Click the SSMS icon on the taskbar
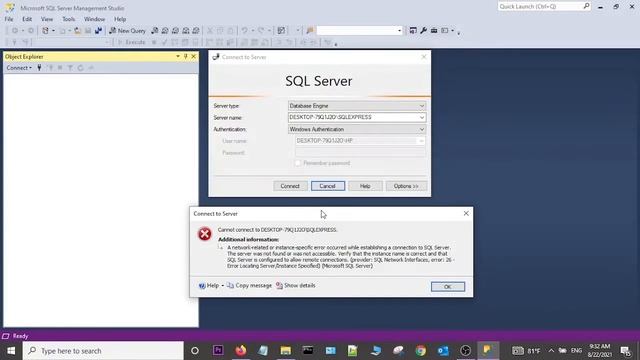This screenshot has width=640, height=360. click(488, 351)
